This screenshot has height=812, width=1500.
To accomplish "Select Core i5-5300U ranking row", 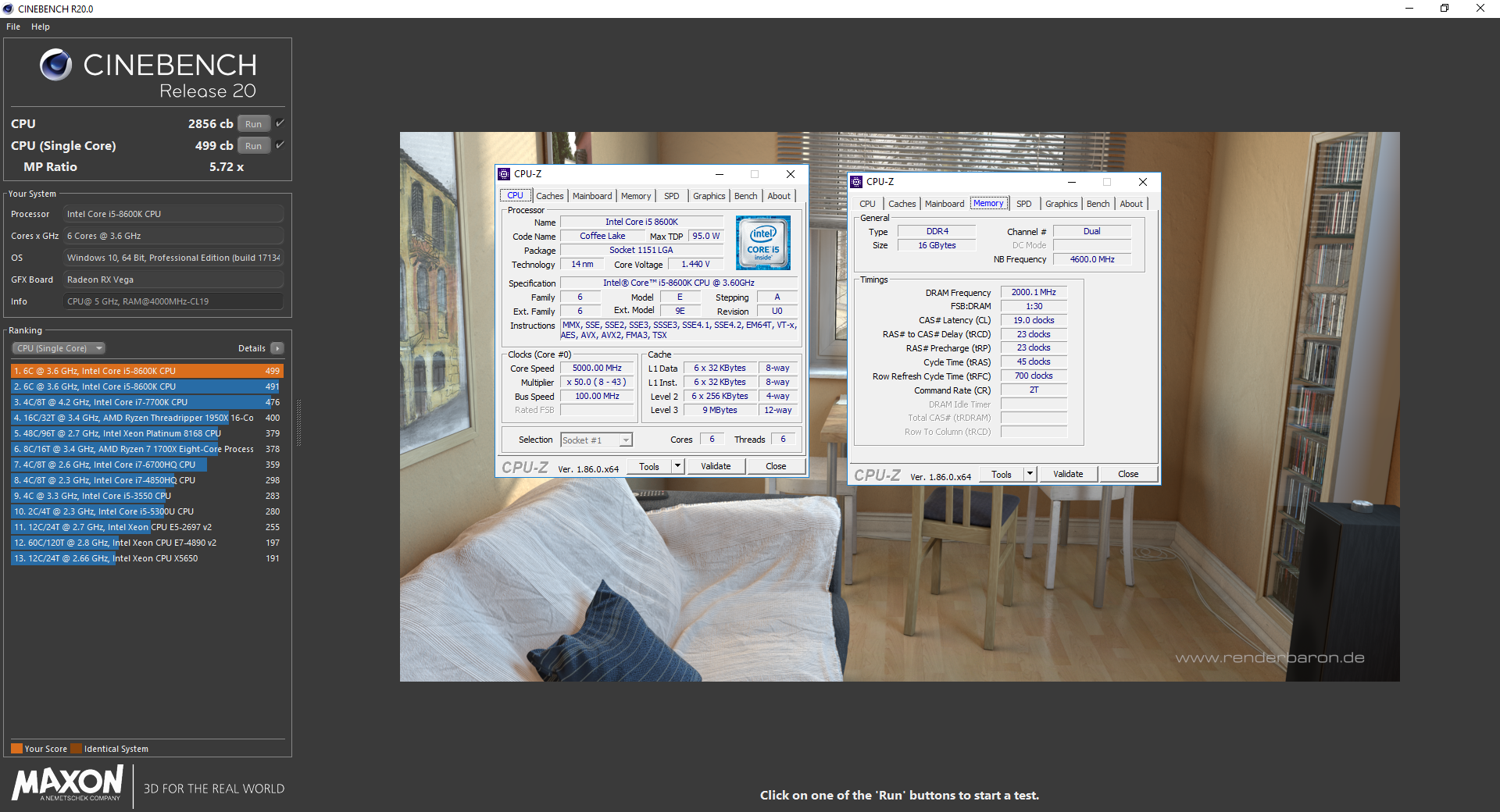I will pyautogui.click(x=147, y=511).
